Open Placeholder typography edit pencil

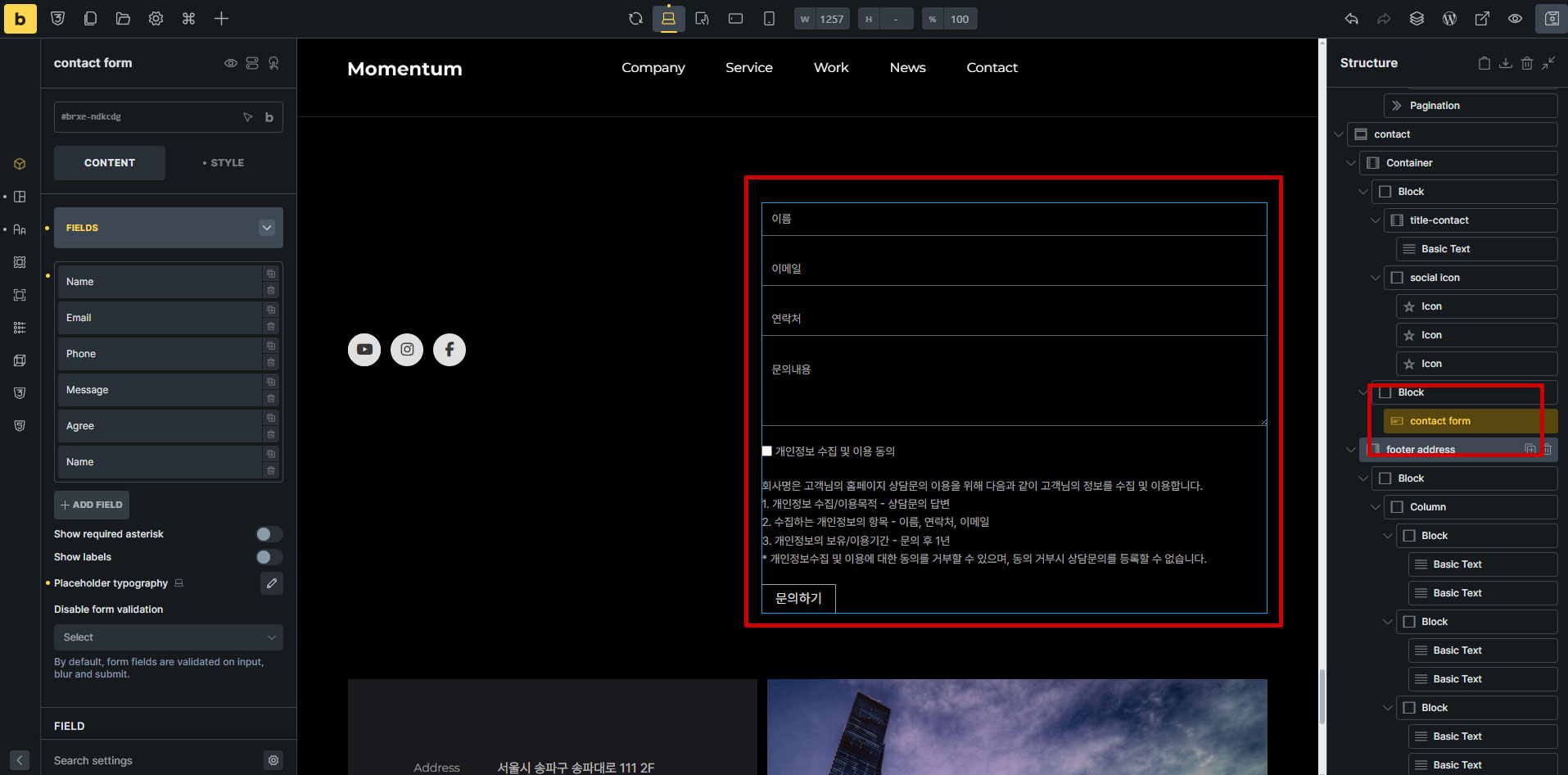click(272, 583)
